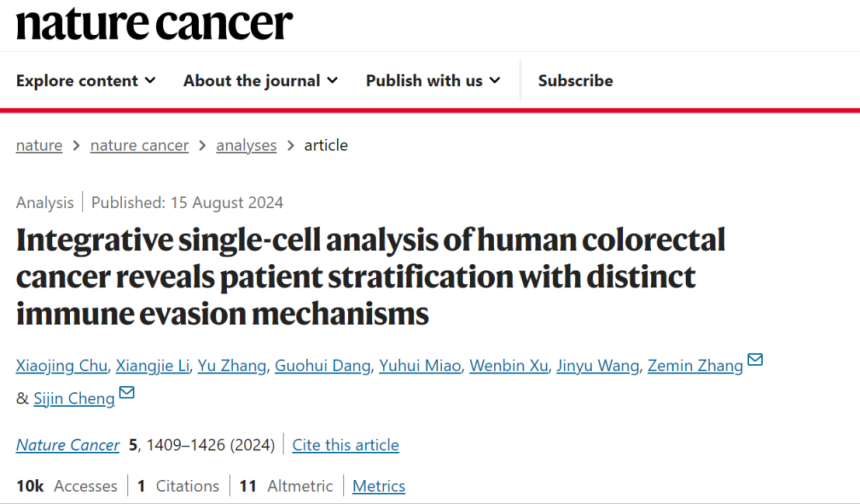Click the Subscribe menu item
This screenshot has width=860, height=504.
pos(575,80)
